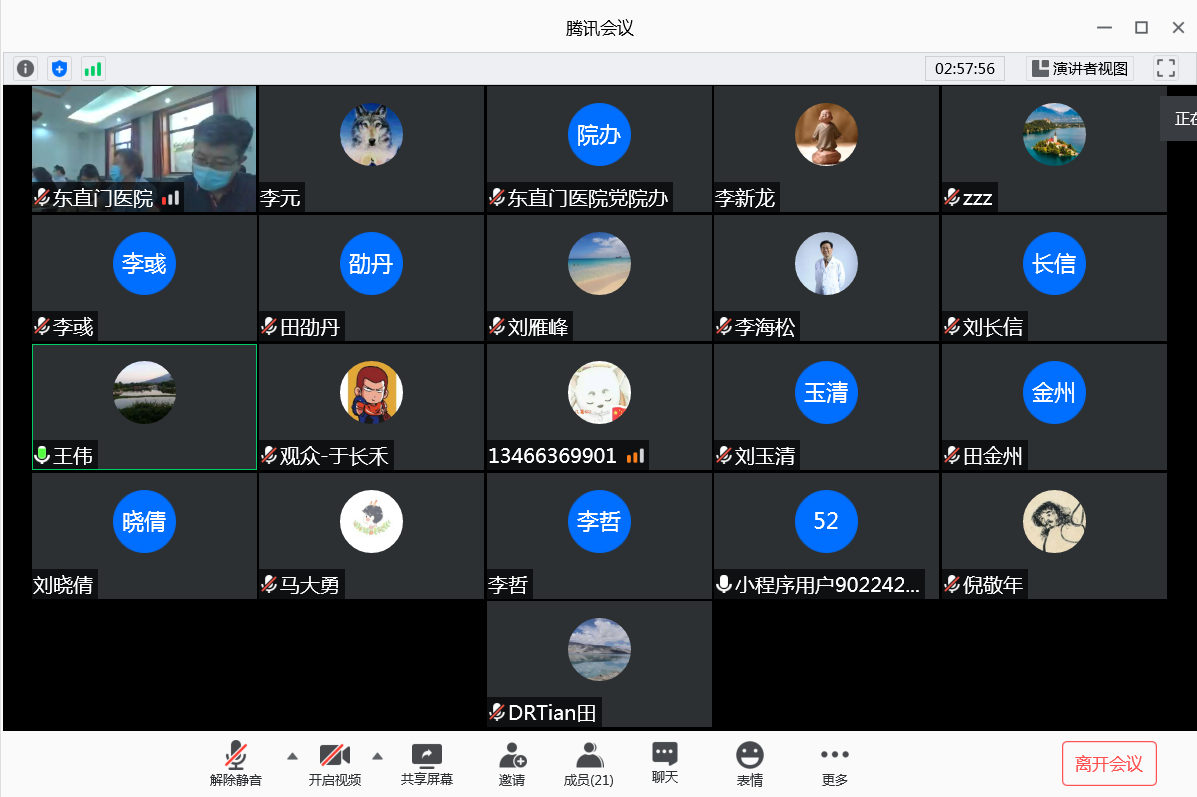
Task: Check the green network signal icon
Action: [93, 69]
